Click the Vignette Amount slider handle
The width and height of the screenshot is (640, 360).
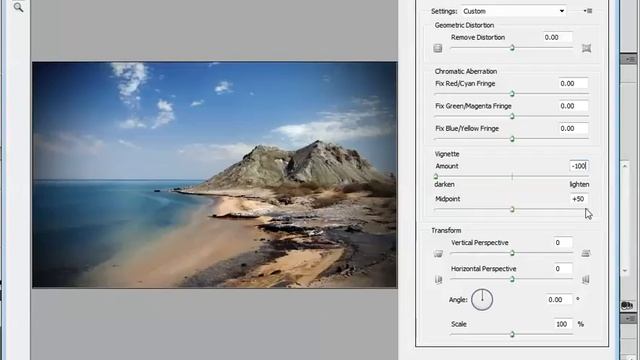436,177
